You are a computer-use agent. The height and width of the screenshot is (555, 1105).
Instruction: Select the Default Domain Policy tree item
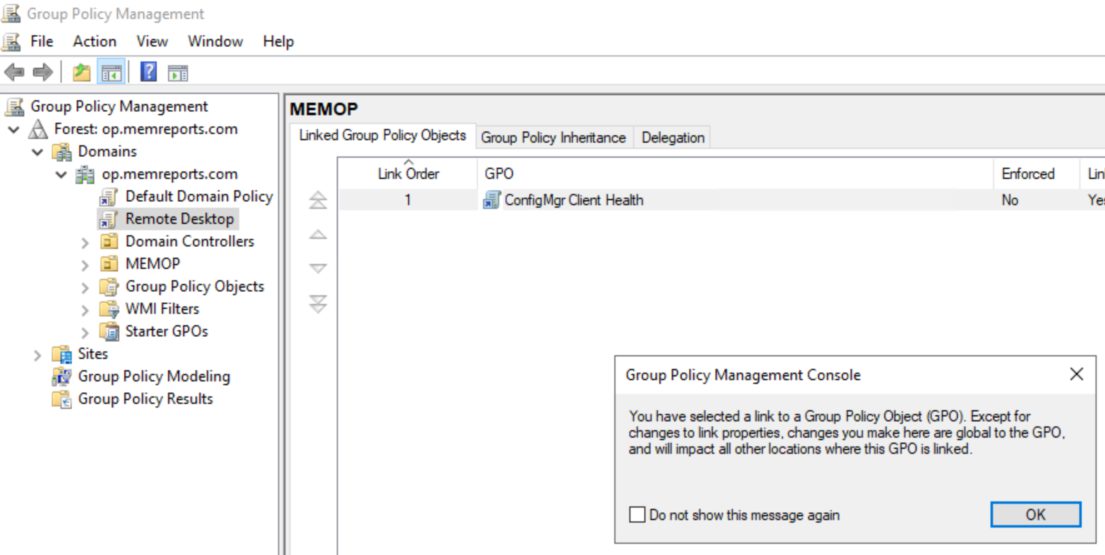(x=199, y=197)
